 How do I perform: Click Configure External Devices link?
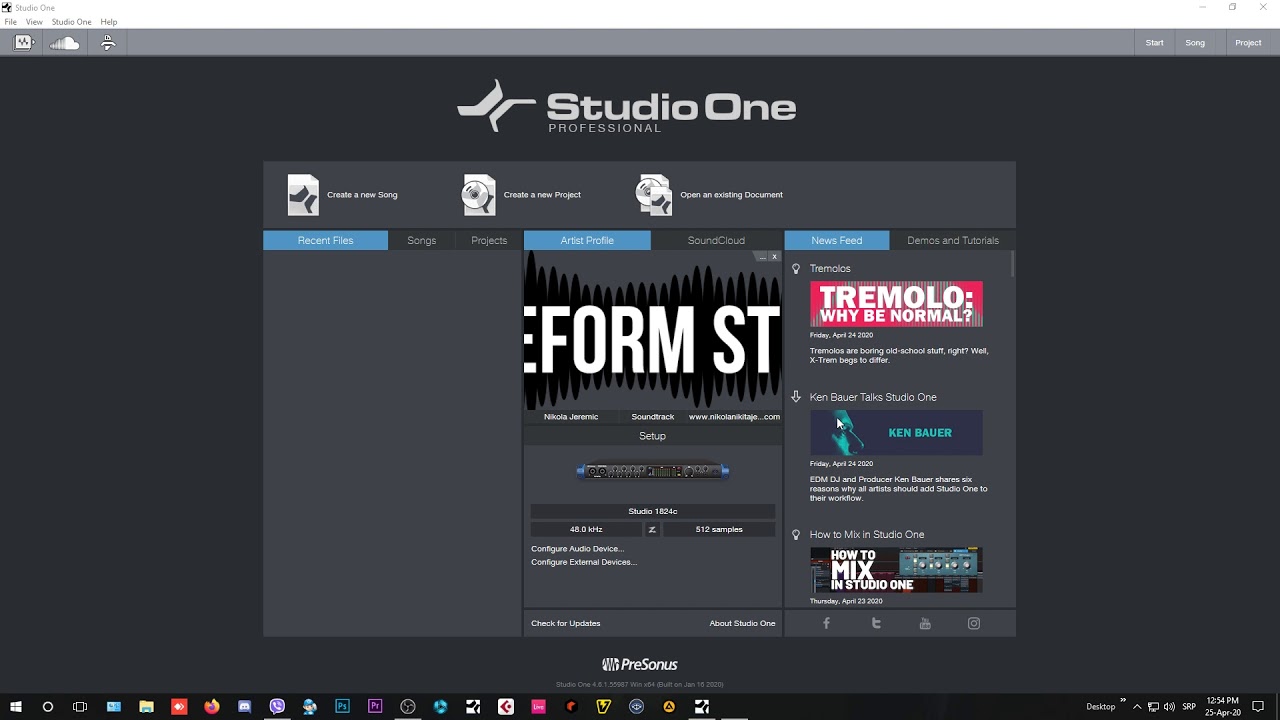[x=584, y=562]
